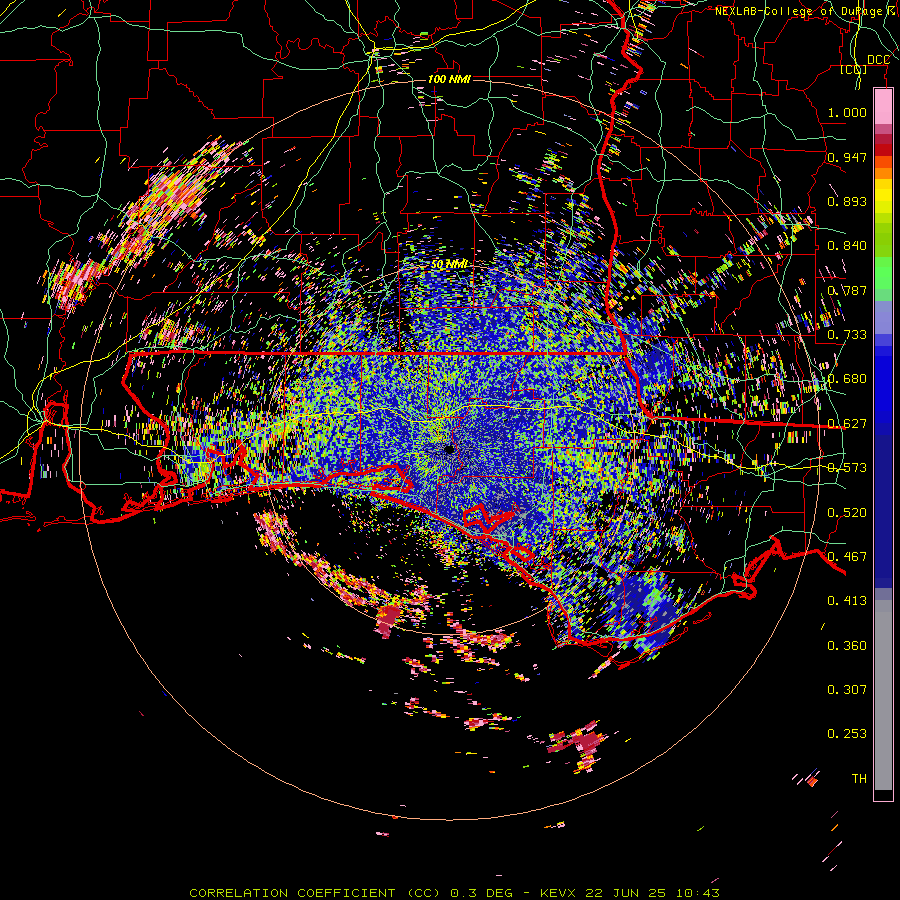
Task: Click the 0.733 color scale value
Action: [847, 335]
